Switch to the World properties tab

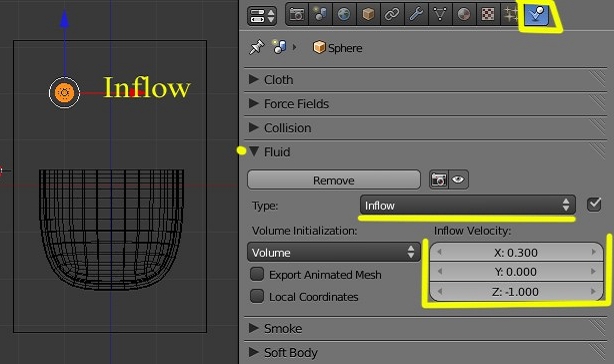tap(344, 15)
